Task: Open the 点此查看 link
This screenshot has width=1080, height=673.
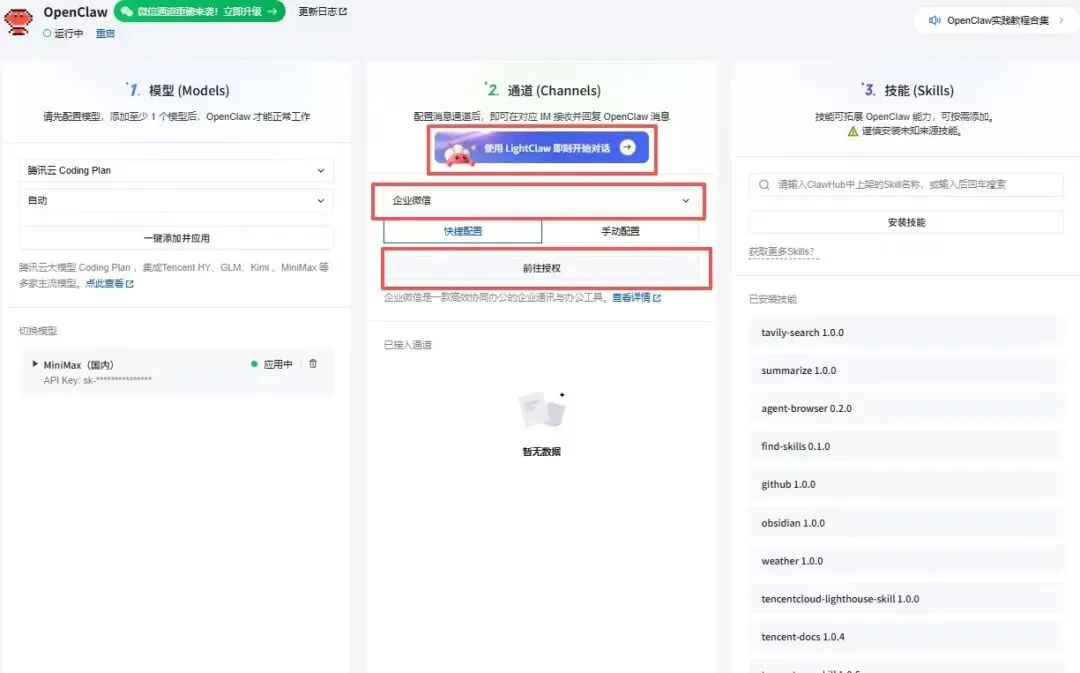Action: click(x=110, y=283)
